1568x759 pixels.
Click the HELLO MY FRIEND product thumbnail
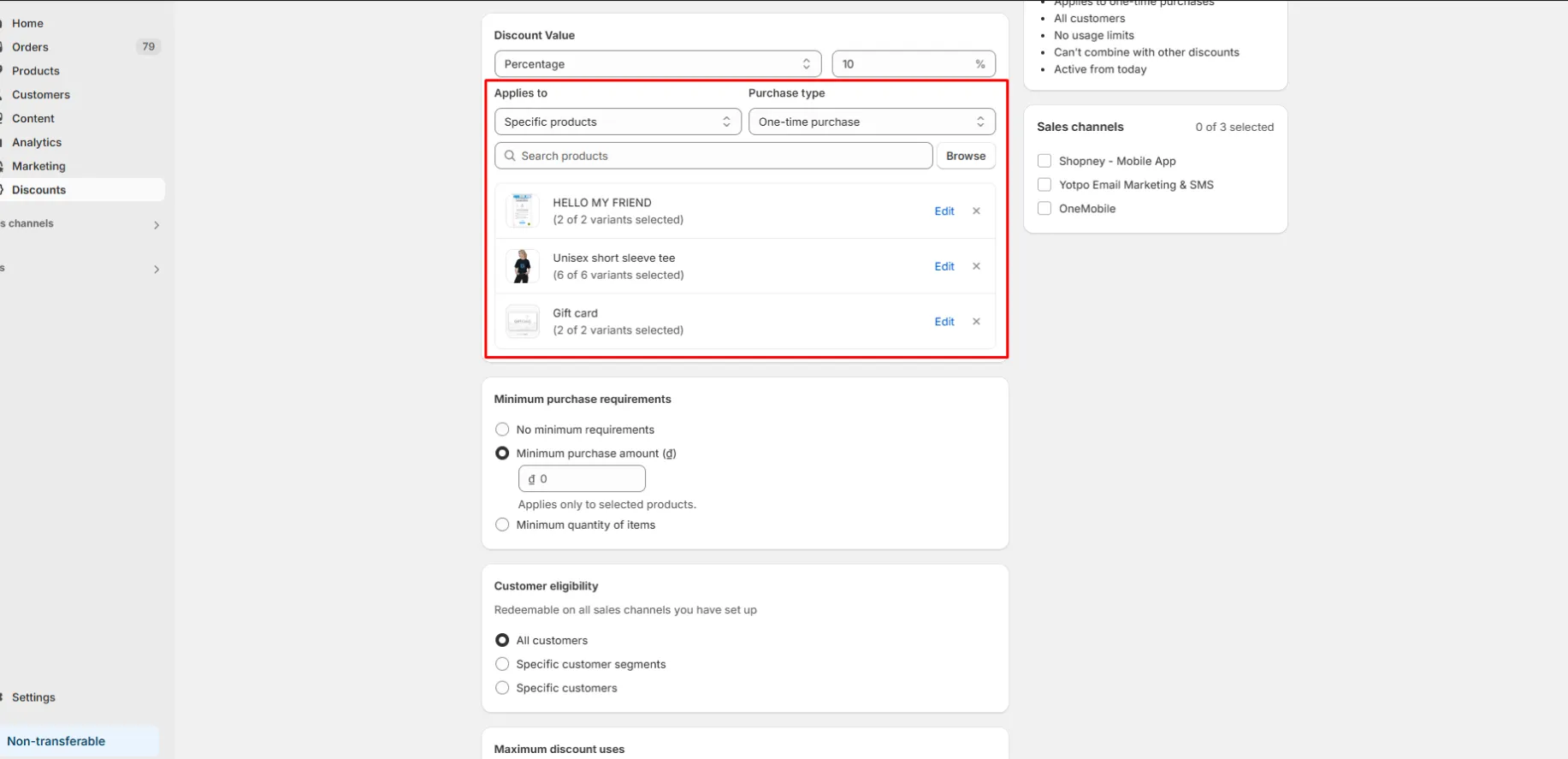[522, 211]
